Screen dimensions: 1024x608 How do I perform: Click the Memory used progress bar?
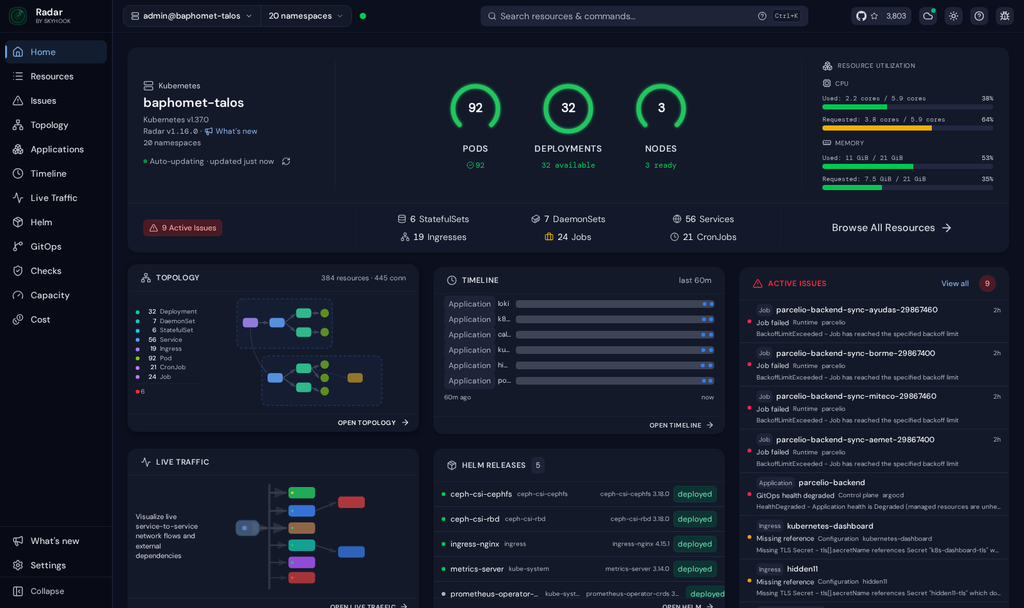(x=908, y=167)
